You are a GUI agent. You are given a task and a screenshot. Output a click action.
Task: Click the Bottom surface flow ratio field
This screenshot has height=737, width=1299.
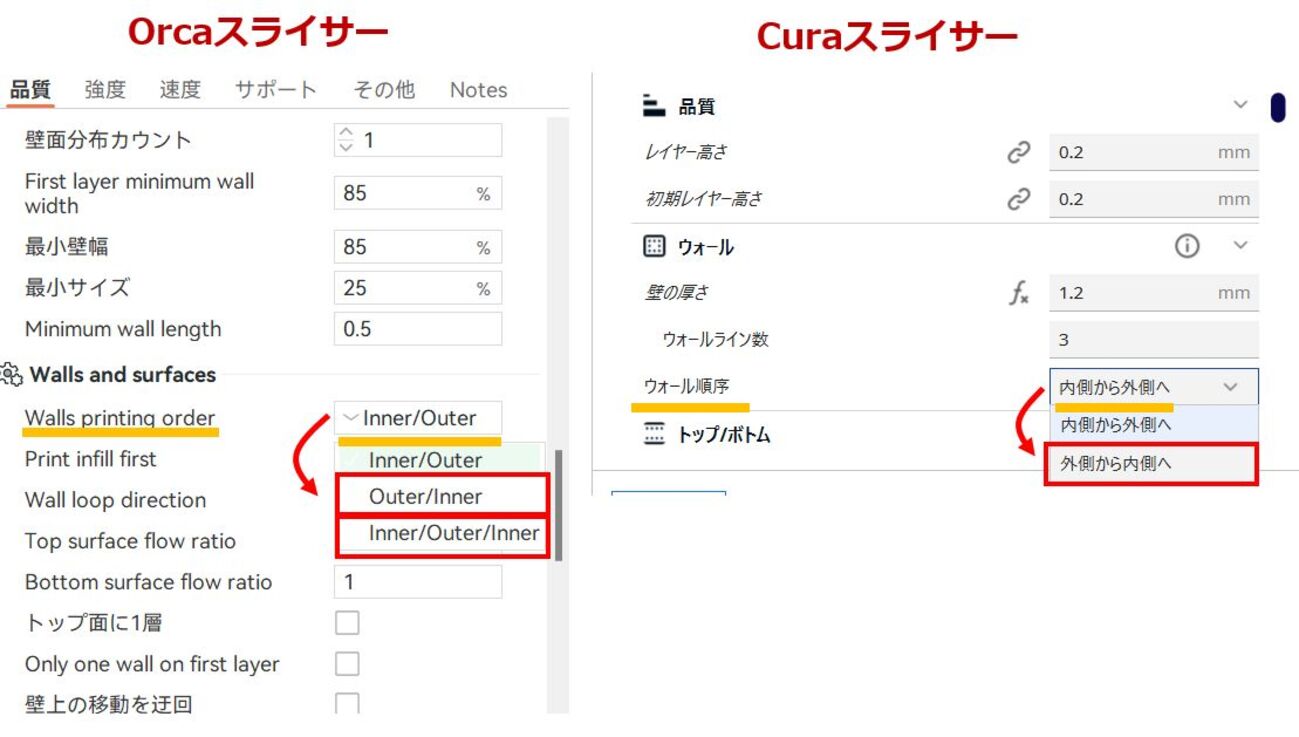[x=418, y=582]
